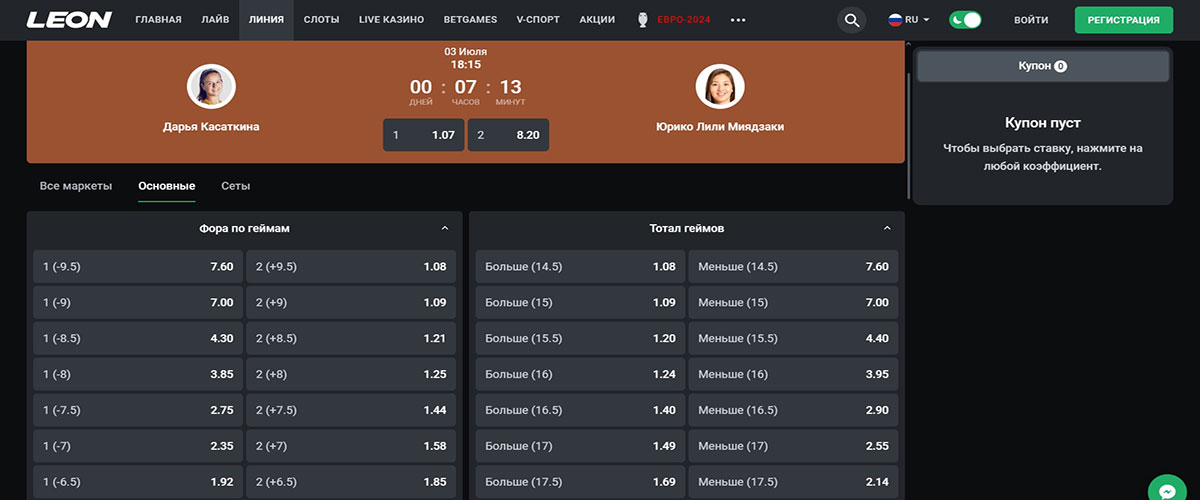
Task: Collapse the Фора по геймам section
Action: pyautogui.click(x=445, y=229)
